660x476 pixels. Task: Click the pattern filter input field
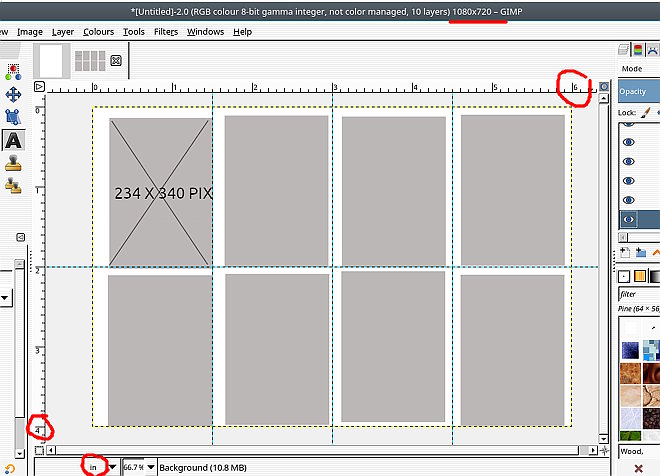click(x=639, y=294)
